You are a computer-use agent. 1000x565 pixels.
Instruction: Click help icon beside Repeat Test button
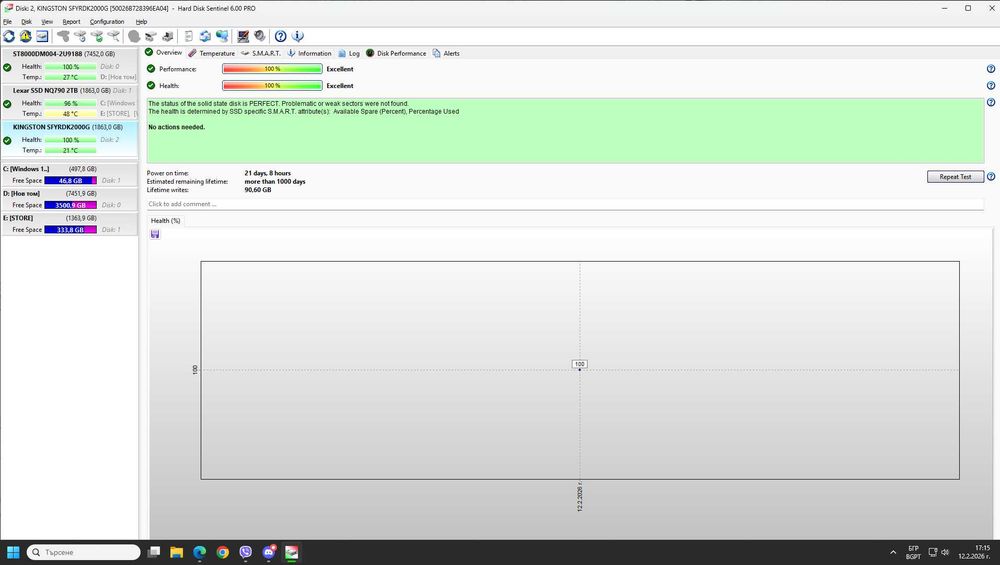coord(990,177)
